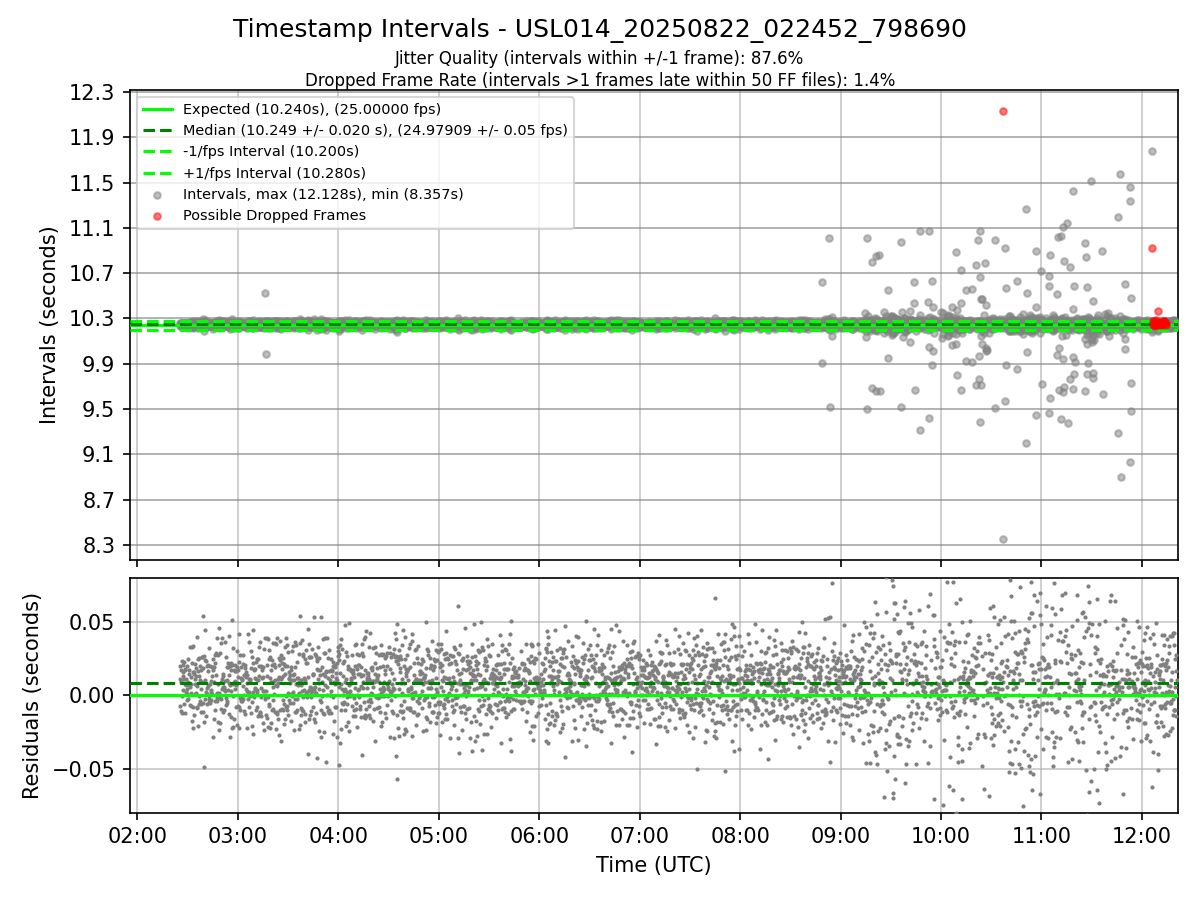Click the red dropped-frame point near 12.1 seconds

[x=1003, y=111]
